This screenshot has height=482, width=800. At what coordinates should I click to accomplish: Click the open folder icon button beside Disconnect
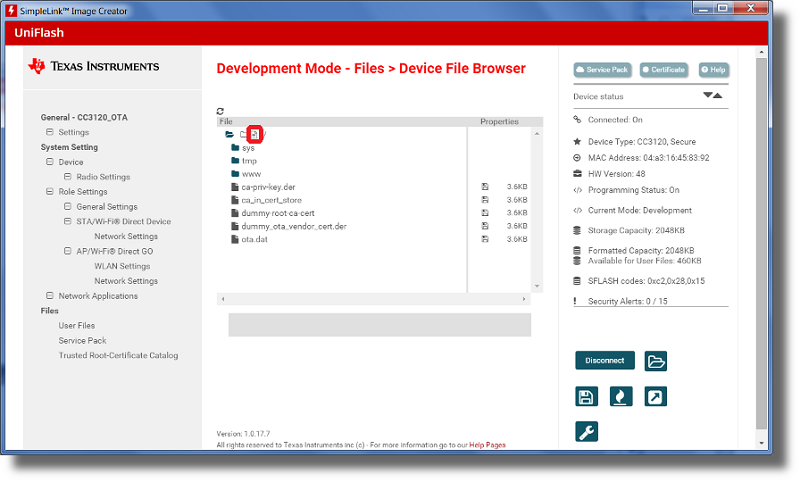[655, 361]
